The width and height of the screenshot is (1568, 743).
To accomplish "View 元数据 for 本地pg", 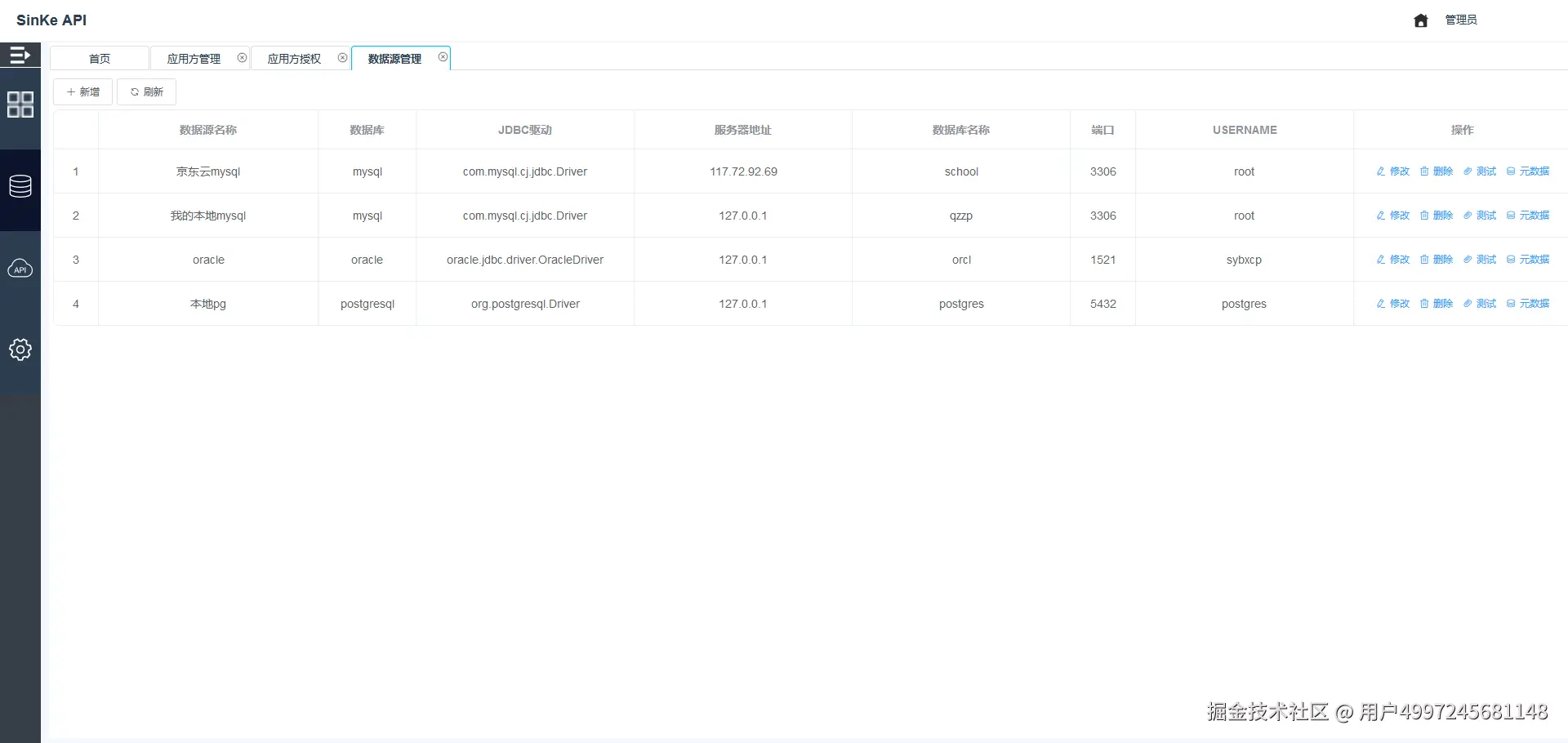I will [x=1528, y=304].
